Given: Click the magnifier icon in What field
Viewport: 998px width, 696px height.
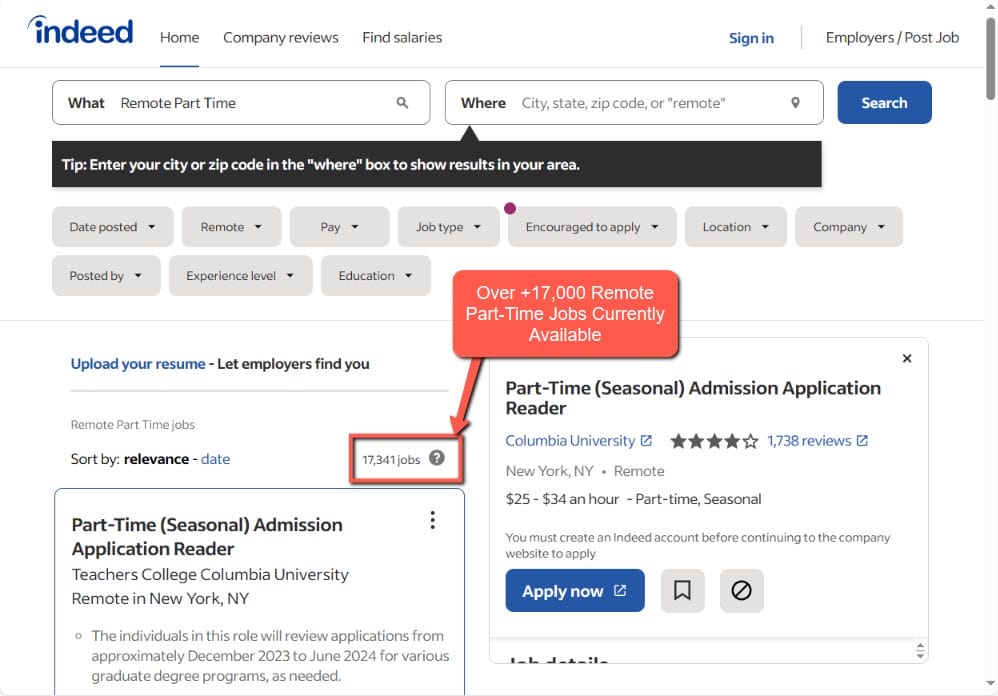Looking at the screenshot, I should click(x=402, y=103).
